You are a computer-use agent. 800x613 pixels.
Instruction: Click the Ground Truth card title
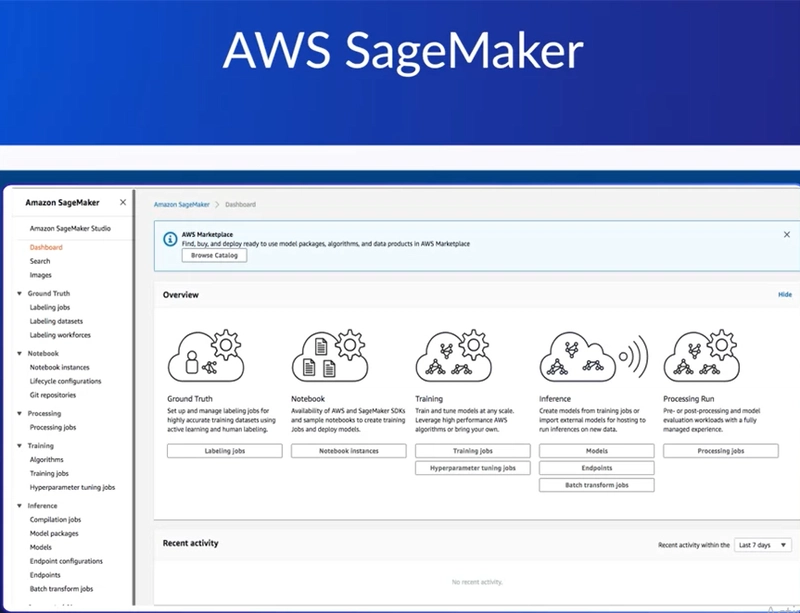pos(190,399)
